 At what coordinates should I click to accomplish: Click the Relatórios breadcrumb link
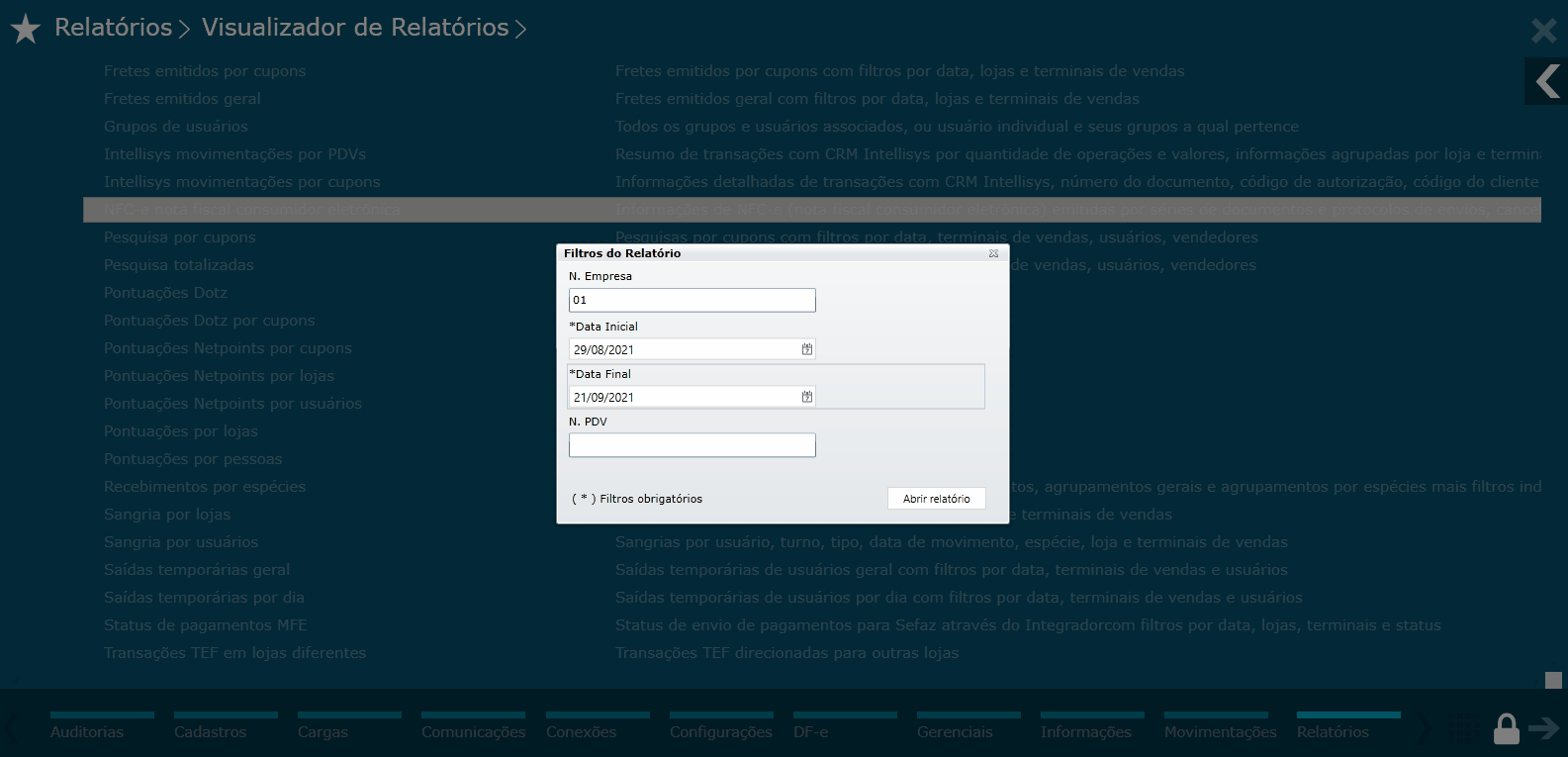[113, 28]
